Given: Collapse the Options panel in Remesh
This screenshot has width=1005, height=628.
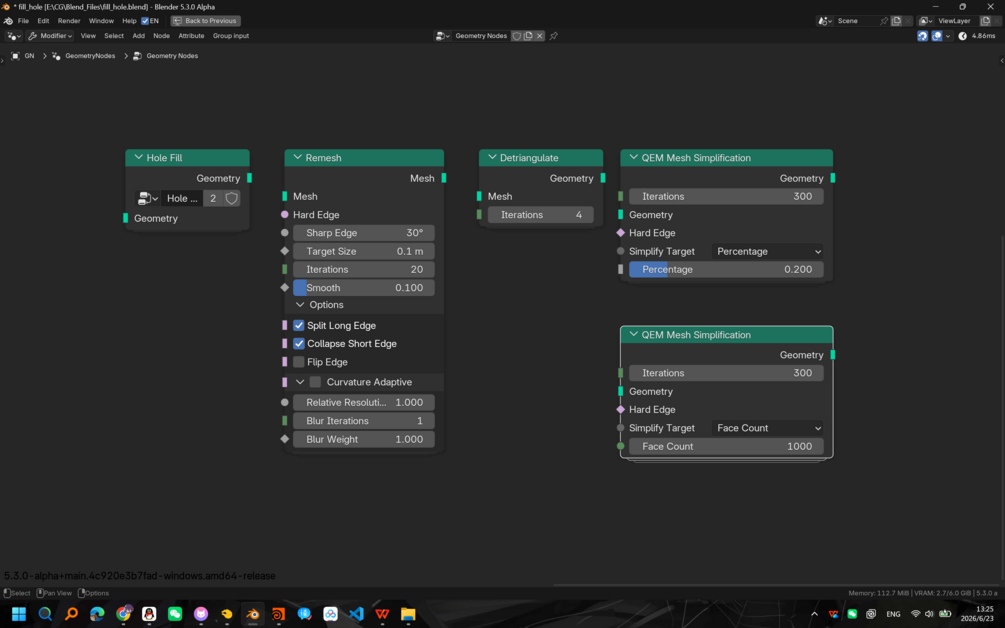Looking at the screenshot, I should (x=300, y=305).
